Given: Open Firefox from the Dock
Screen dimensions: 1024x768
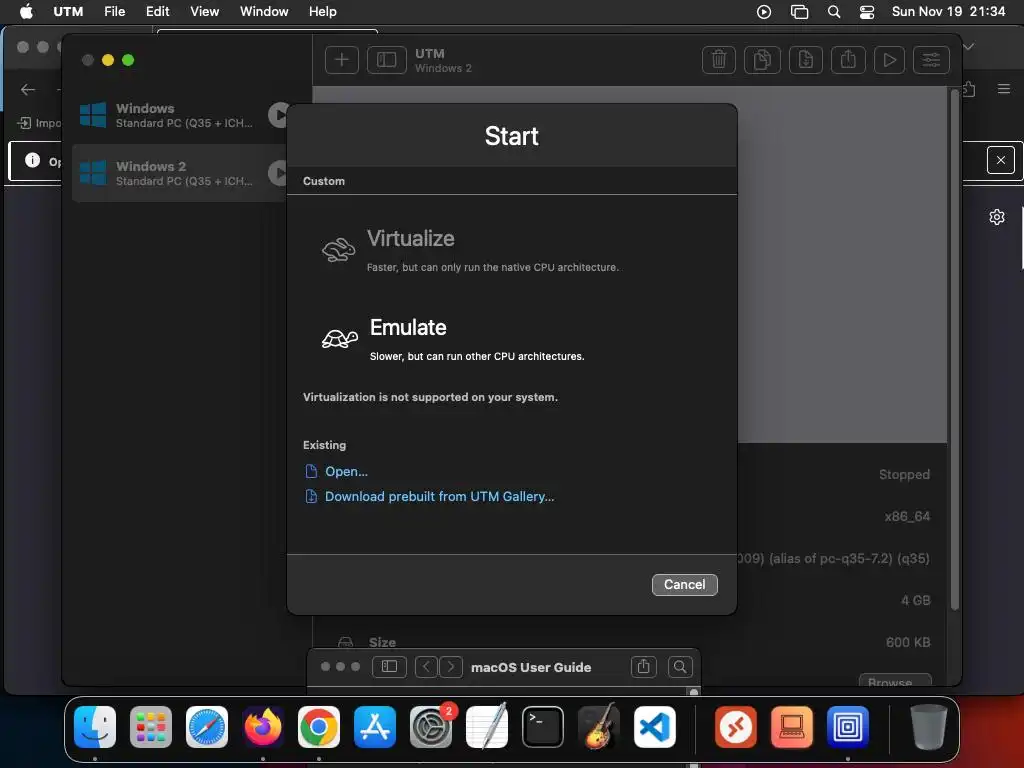Looking at the screenshot, I should pyautogui.click(x=263, y=727).
